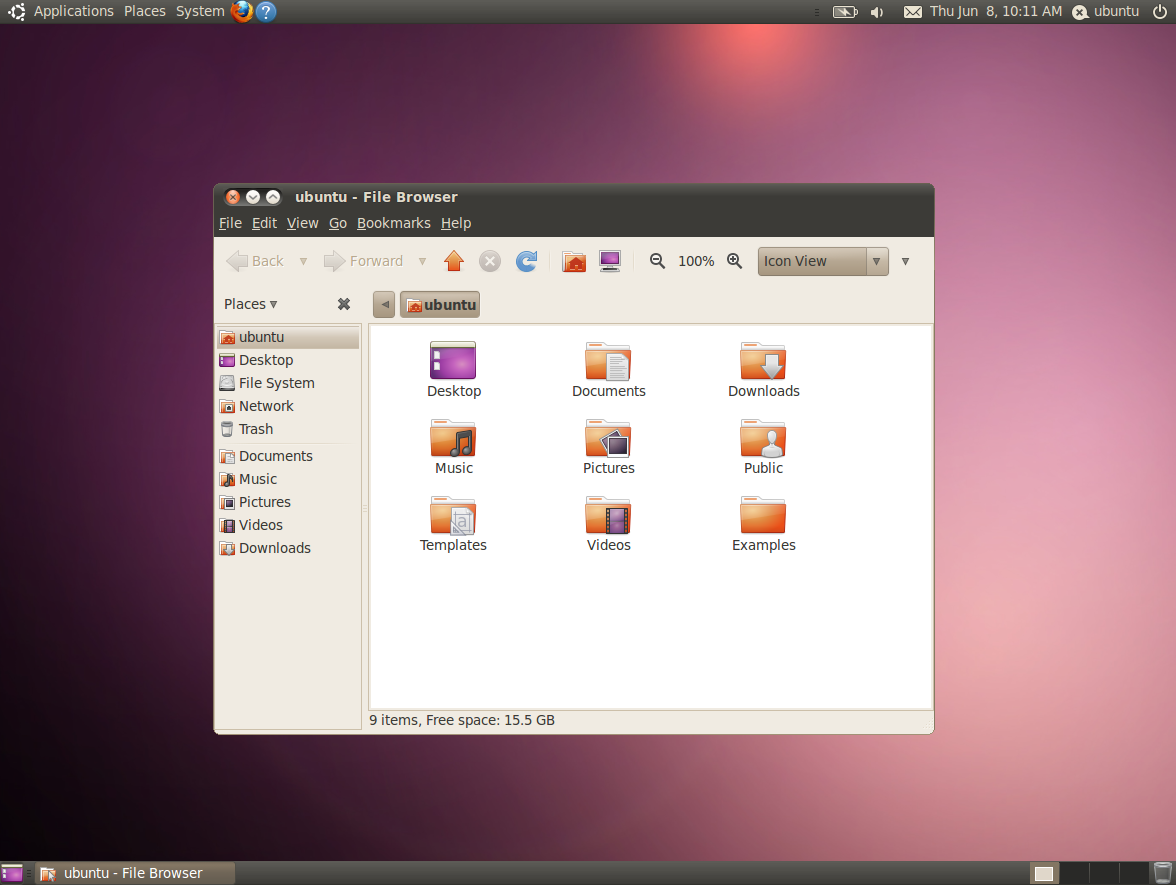Launch Firefox from the top panel

(241, 11)
